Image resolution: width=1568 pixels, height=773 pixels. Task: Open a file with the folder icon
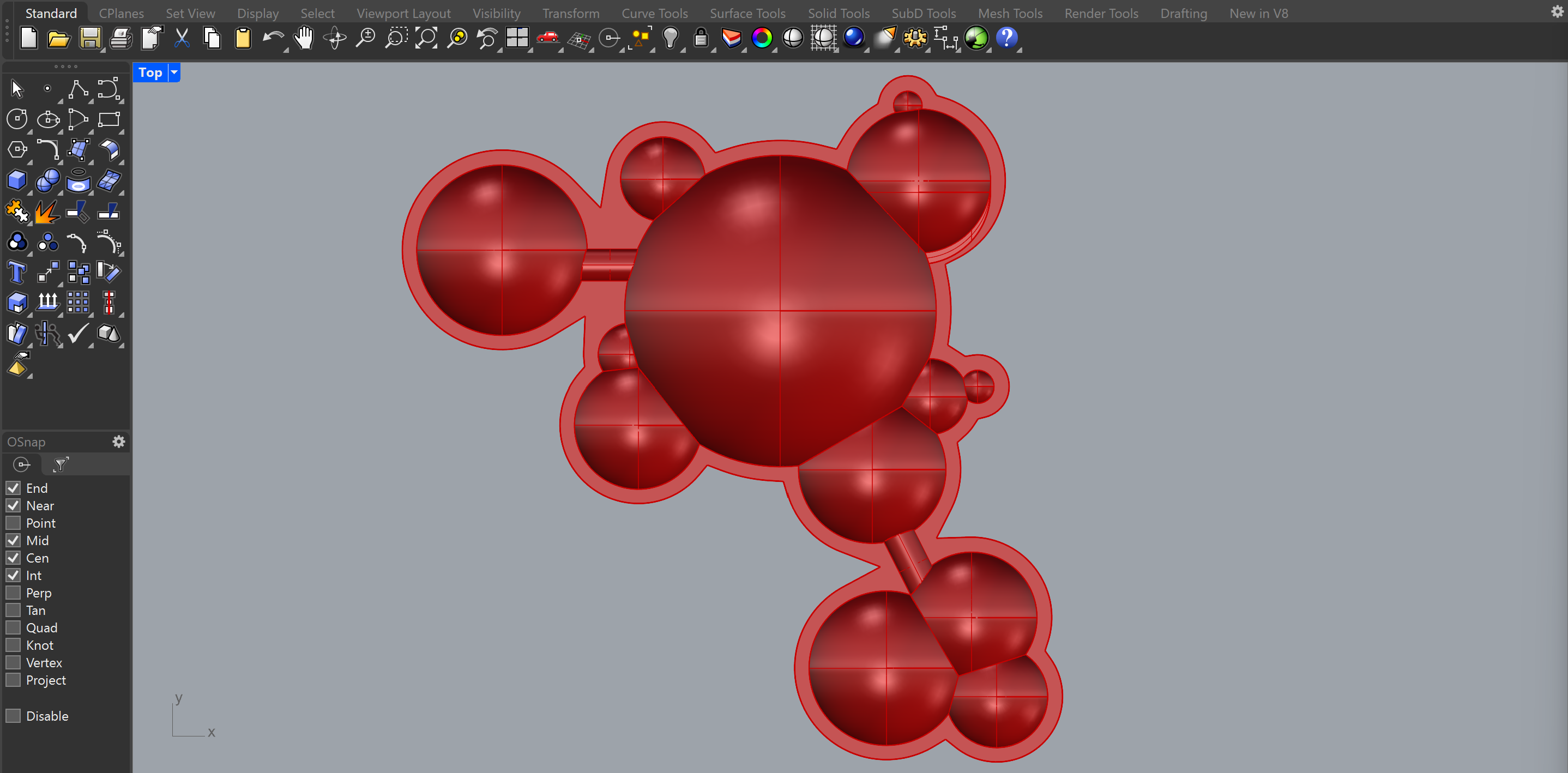coord(59,39)
